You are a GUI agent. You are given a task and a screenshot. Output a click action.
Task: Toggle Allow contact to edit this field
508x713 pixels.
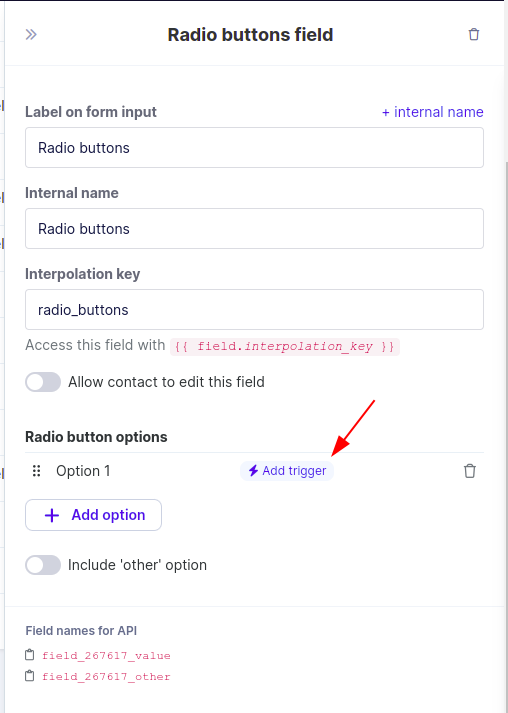[x=43, y=382]
